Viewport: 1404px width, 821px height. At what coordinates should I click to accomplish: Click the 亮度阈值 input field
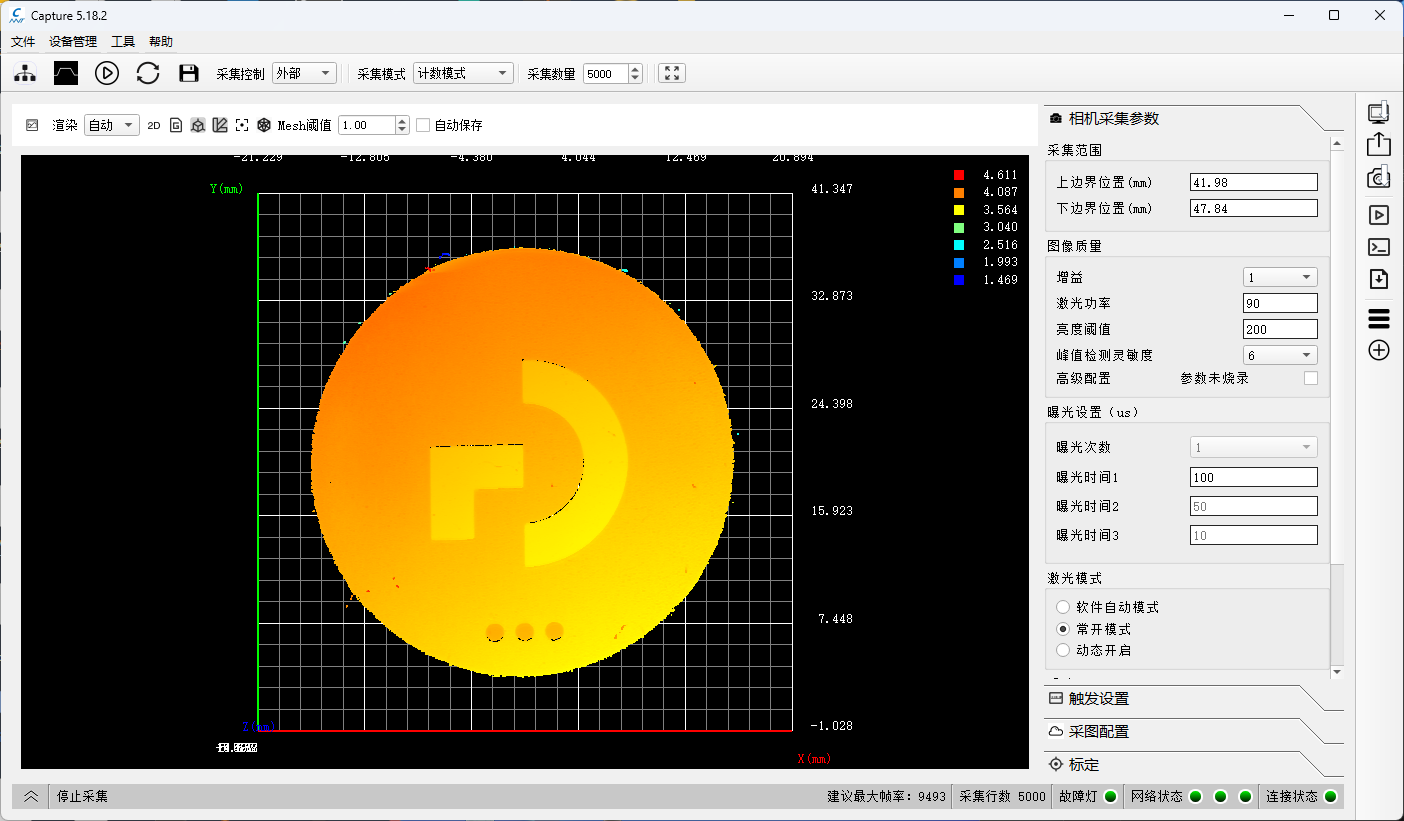(1280, 329)
